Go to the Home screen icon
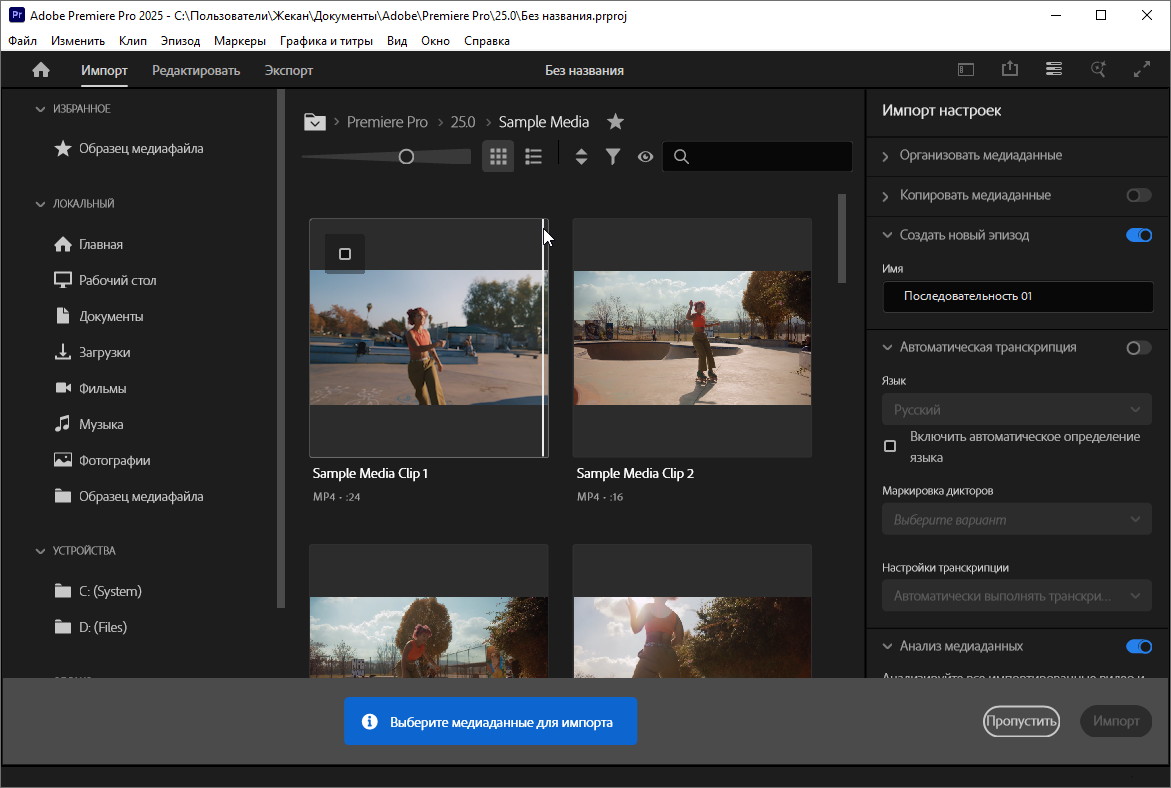The image size is (1171, 788). pyautogui.click(x=41, y=70)
